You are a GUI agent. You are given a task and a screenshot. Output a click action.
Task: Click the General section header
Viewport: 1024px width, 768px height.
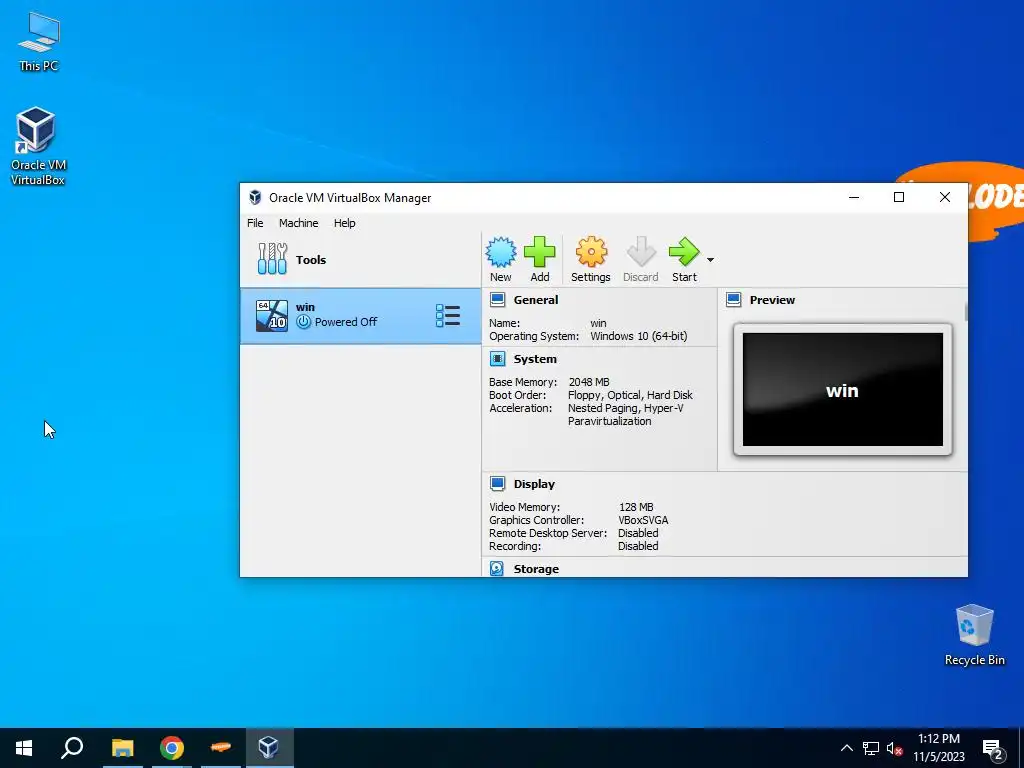tap(536, 300)
